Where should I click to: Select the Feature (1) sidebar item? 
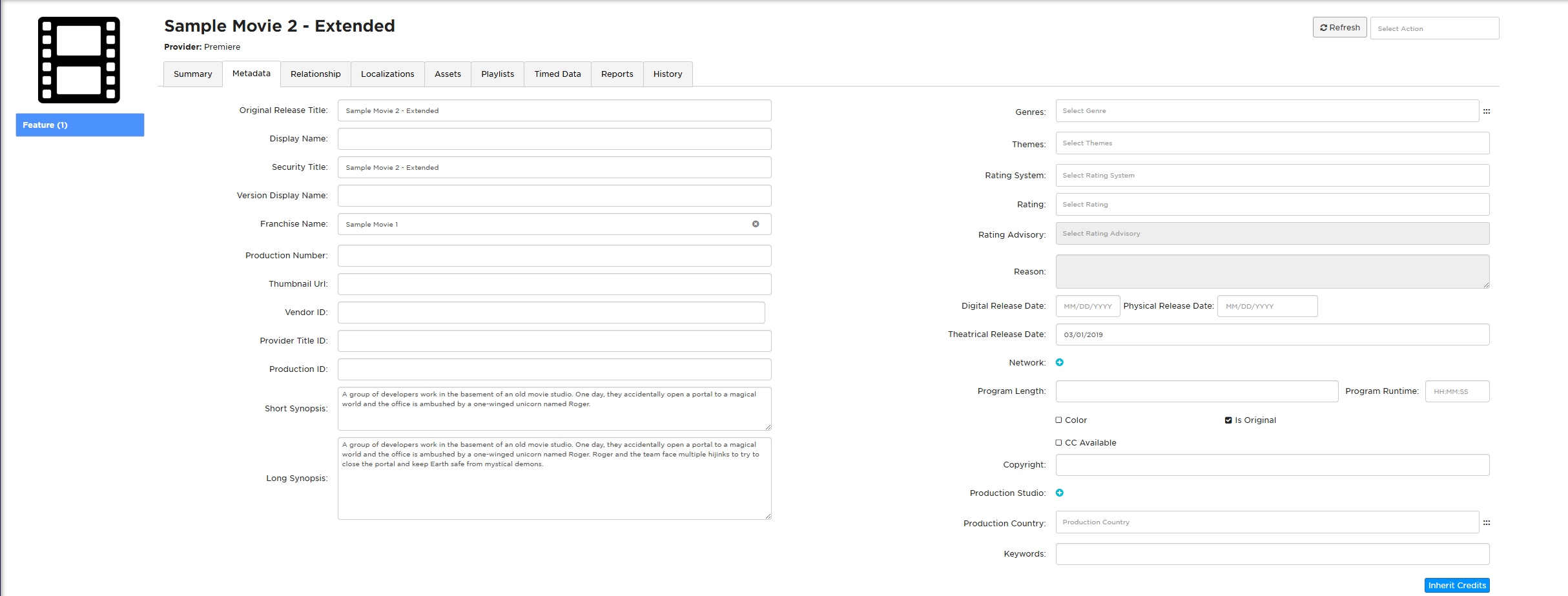coord(80,125)
